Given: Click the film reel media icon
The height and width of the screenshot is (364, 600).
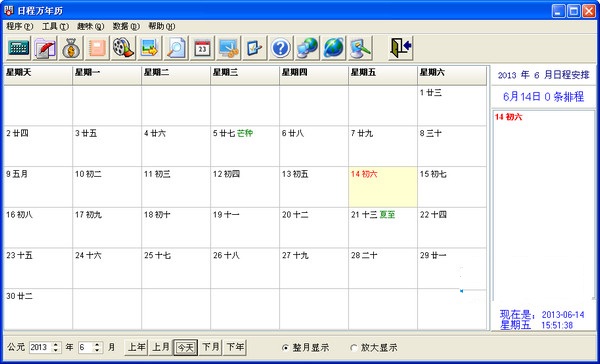Looking at the screenshot, I should click(x=123, y=48).
